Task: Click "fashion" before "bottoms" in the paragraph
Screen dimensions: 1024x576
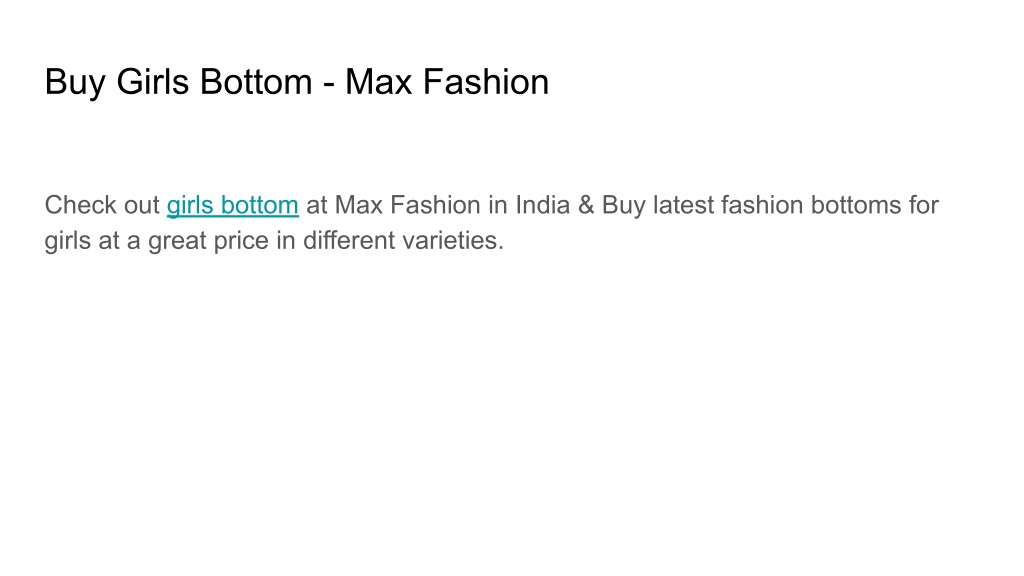Action: (x=762, y=205)
